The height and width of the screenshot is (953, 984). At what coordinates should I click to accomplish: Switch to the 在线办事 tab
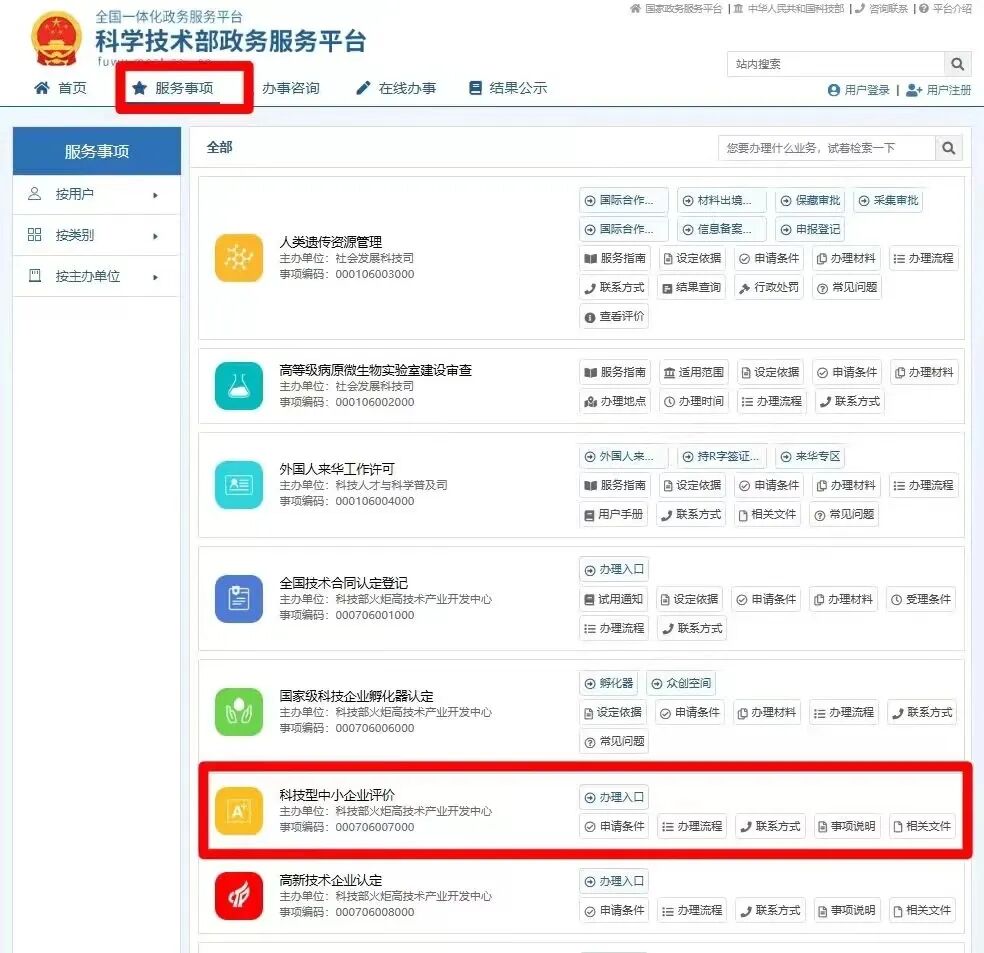[391, 88]
